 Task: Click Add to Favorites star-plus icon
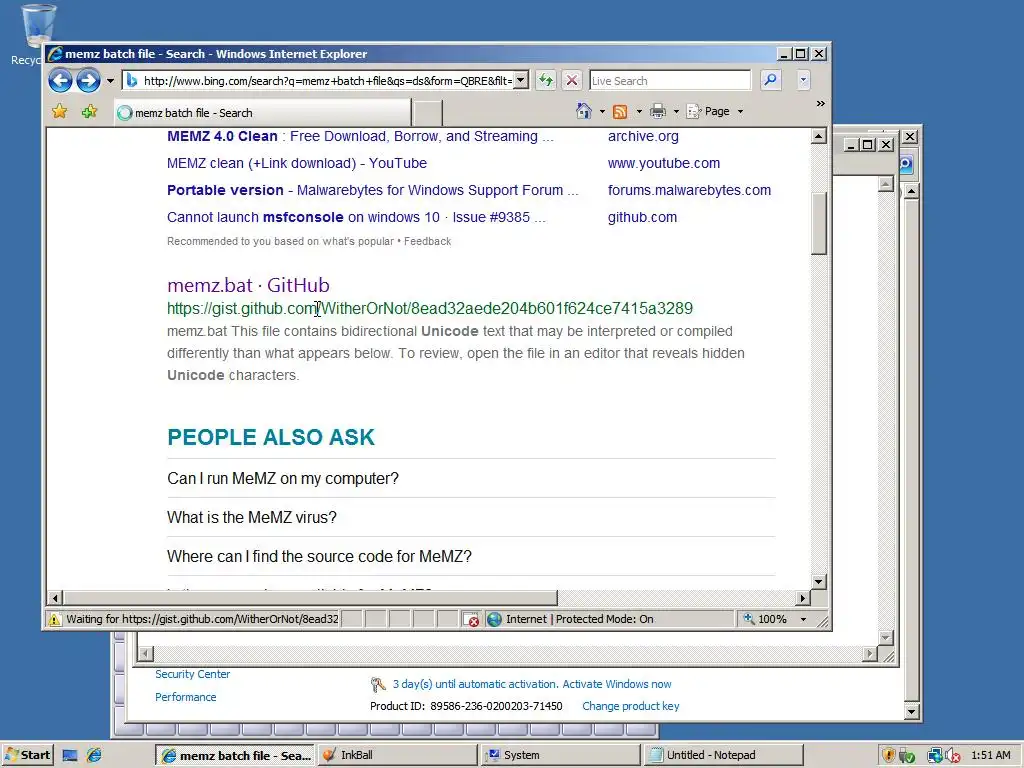pos(89,112)
